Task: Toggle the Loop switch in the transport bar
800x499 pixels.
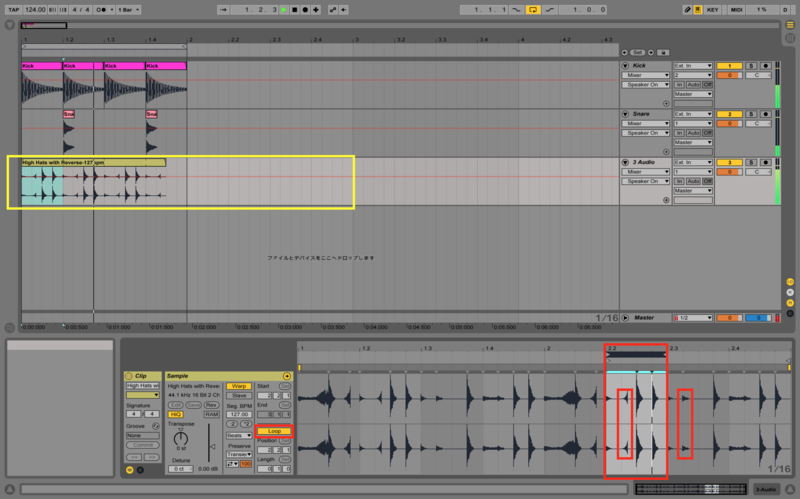Action: [533, 10]
